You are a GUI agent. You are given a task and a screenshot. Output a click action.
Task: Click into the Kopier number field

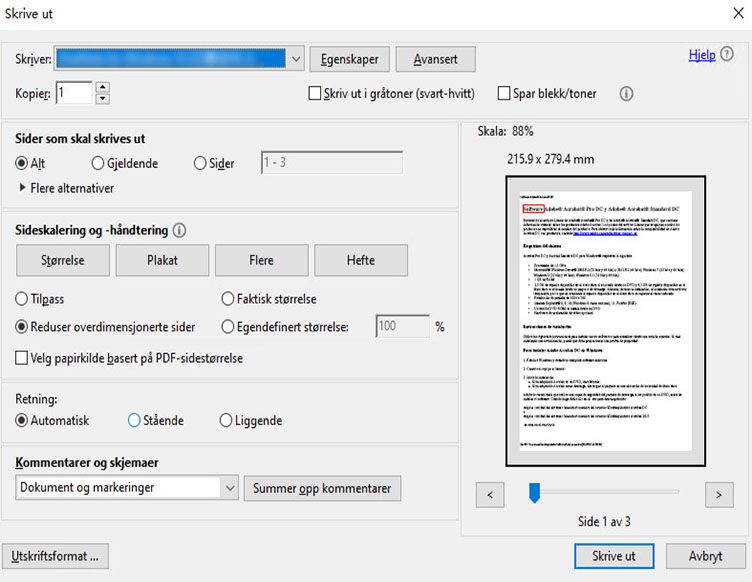74,93
